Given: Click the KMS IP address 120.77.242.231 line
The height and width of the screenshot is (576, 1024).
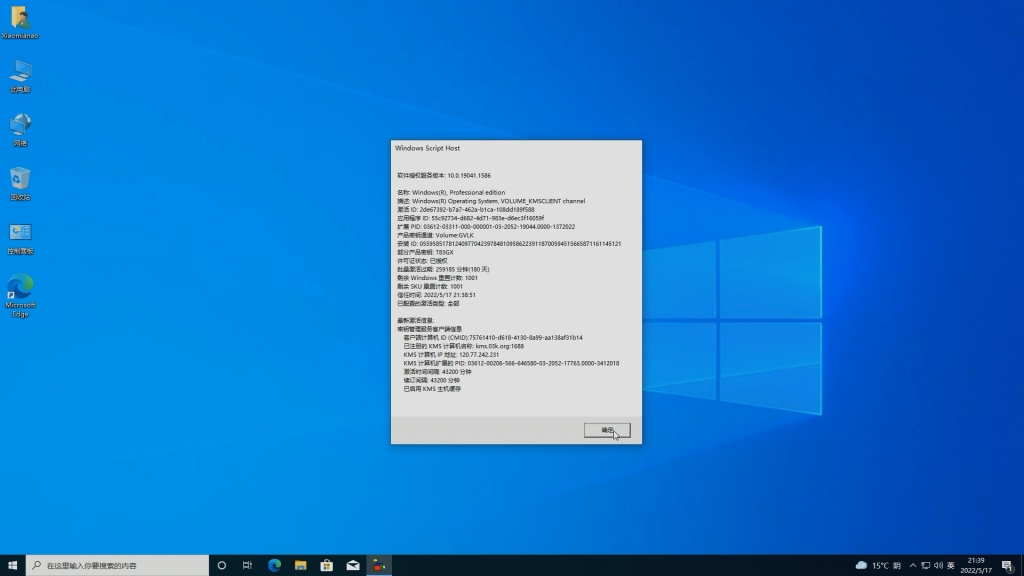Looking at the screenshot, I should tap(451, 355).
